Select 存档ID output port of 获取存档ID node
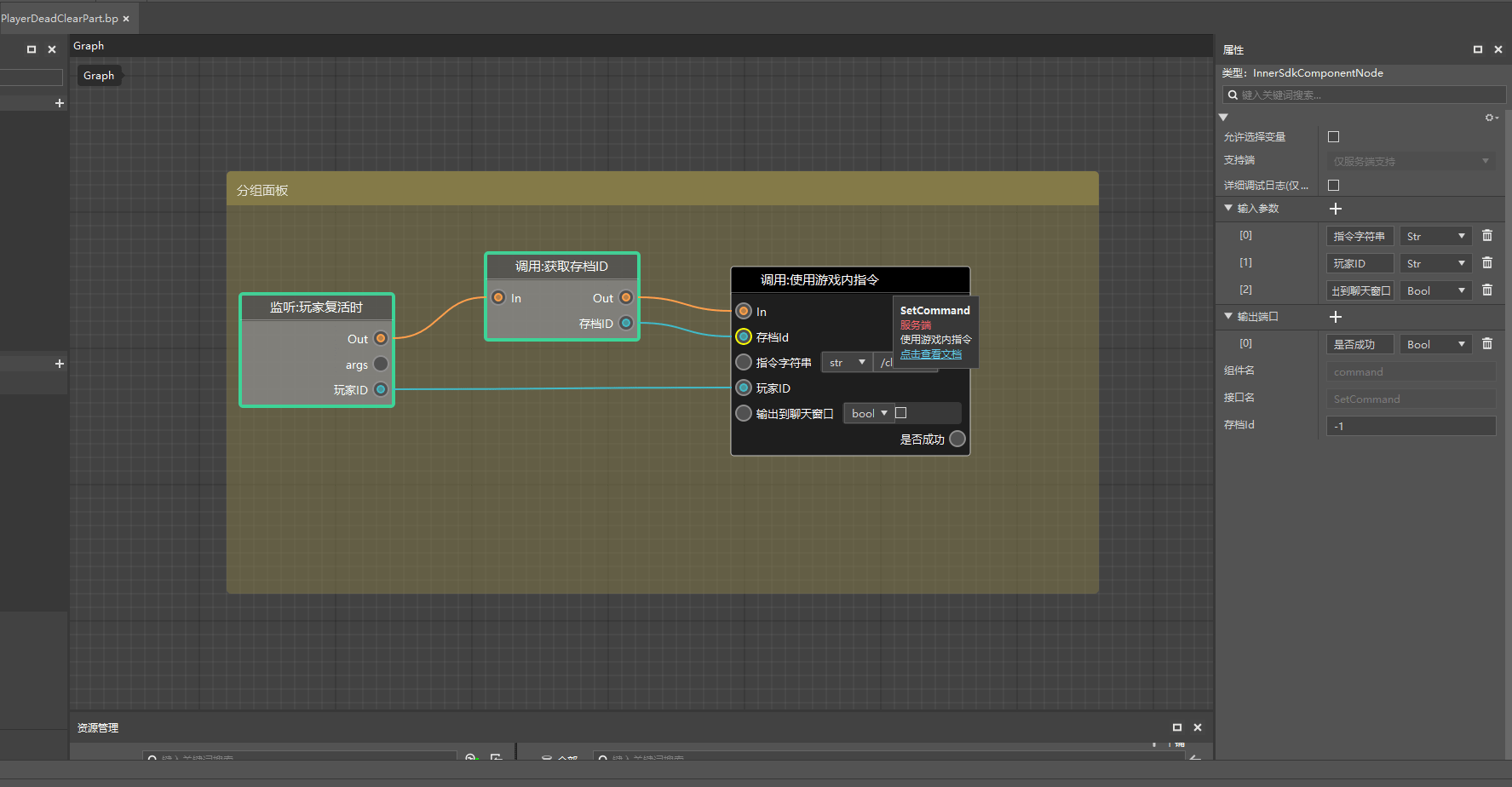This screenshot has width=1512, height=787. tap(626, 323)
